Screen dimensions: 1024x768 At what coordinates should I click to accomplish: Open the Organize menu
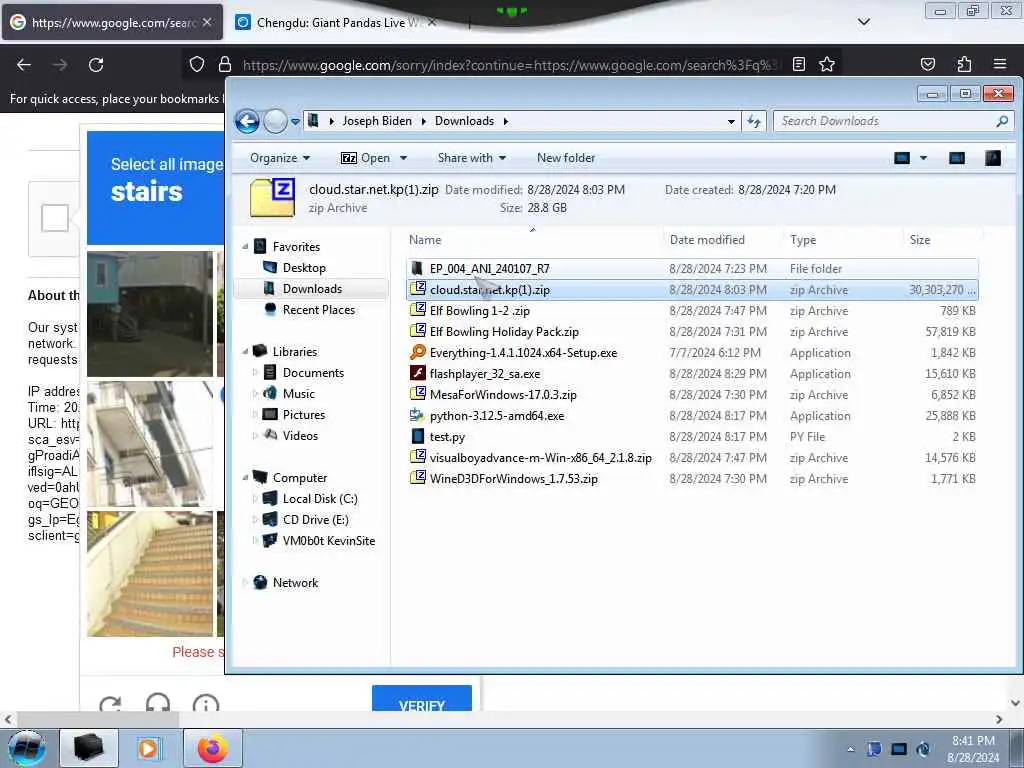point(280,158)
